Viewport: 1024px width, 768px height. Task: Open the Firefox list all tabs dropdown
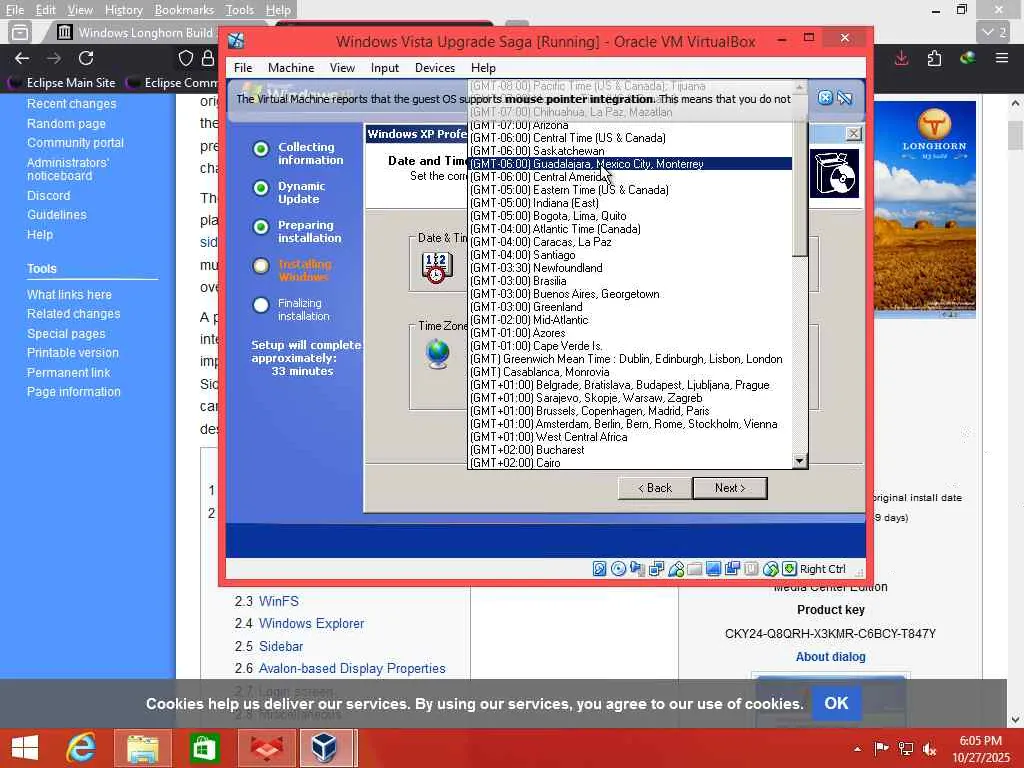click(993, 32)
